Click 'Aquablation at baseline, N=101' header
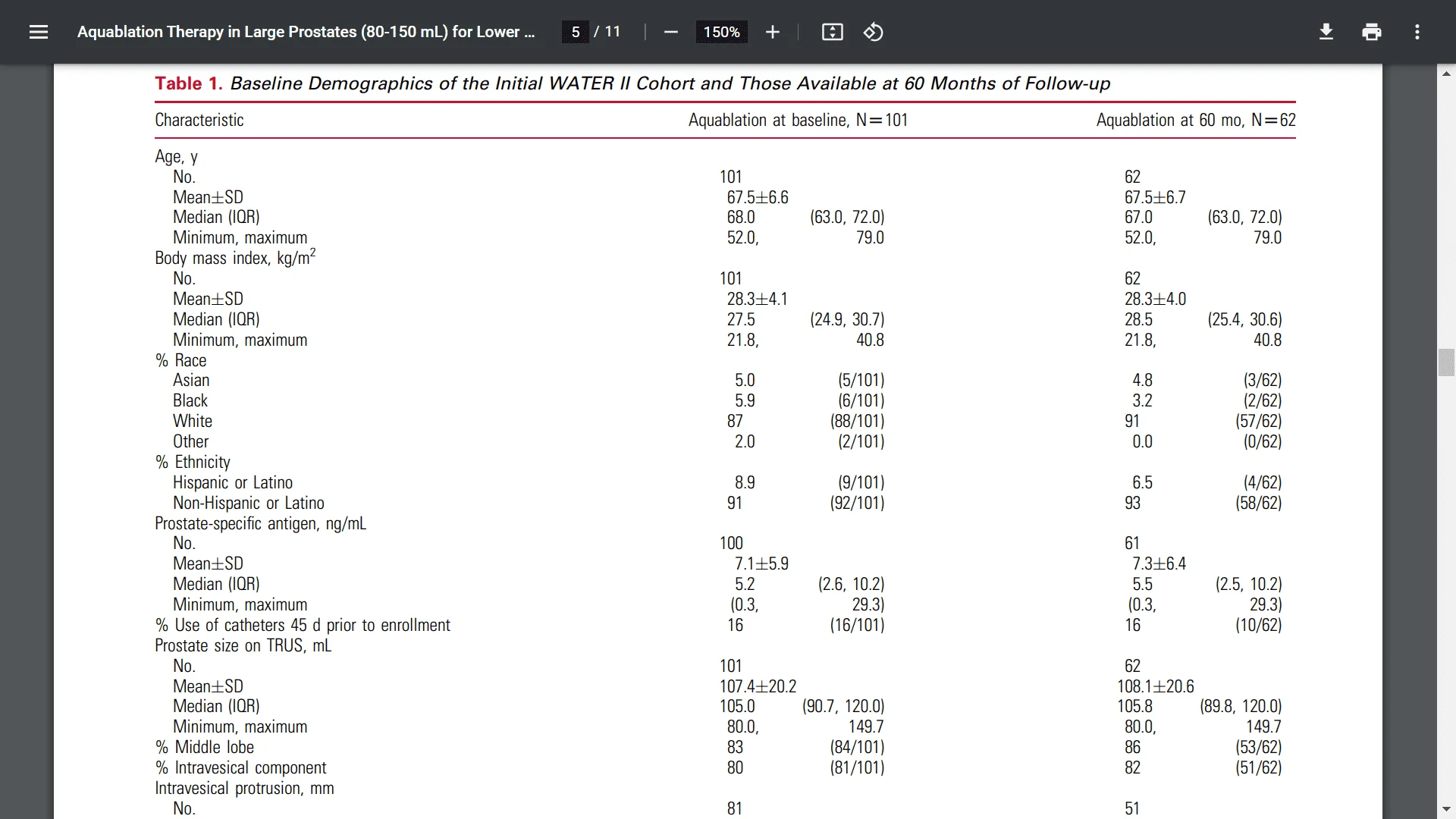1456x819 pixels. pyautogui.click(x=798, y=120)
